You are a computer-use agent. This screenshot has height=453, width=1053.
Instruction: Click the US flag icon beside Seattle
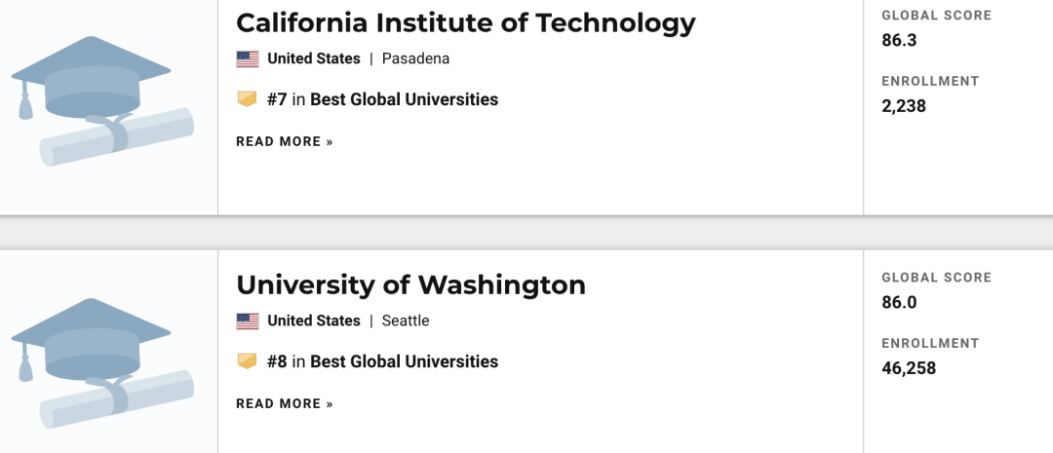pyautogui.click(x=248, y=321)
